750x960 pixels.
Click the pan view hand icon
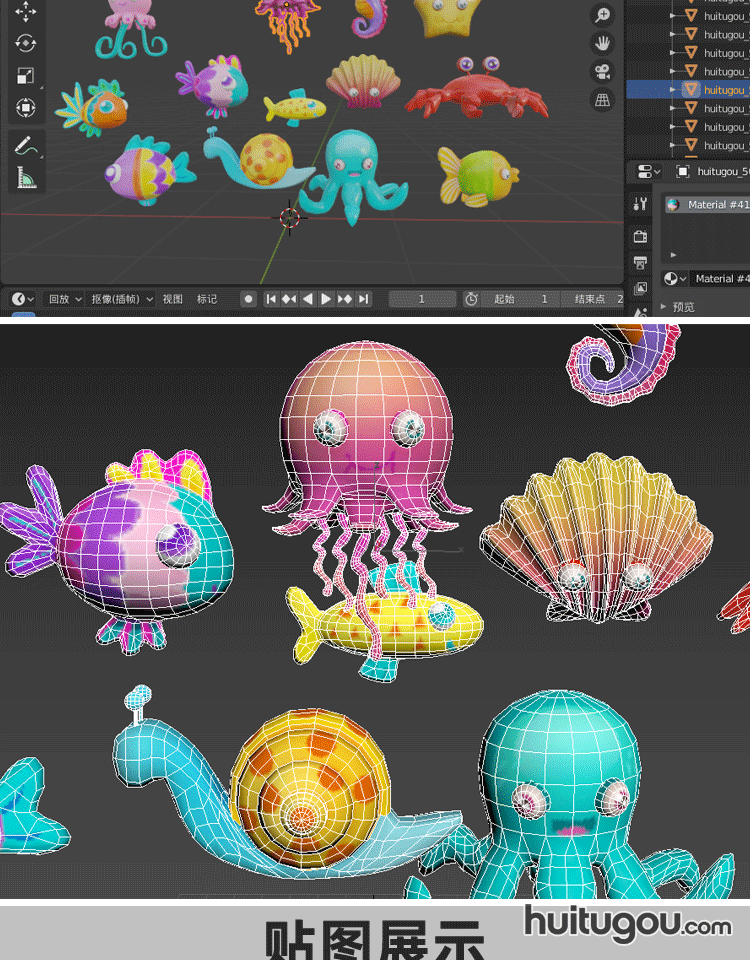click(602, 43)
